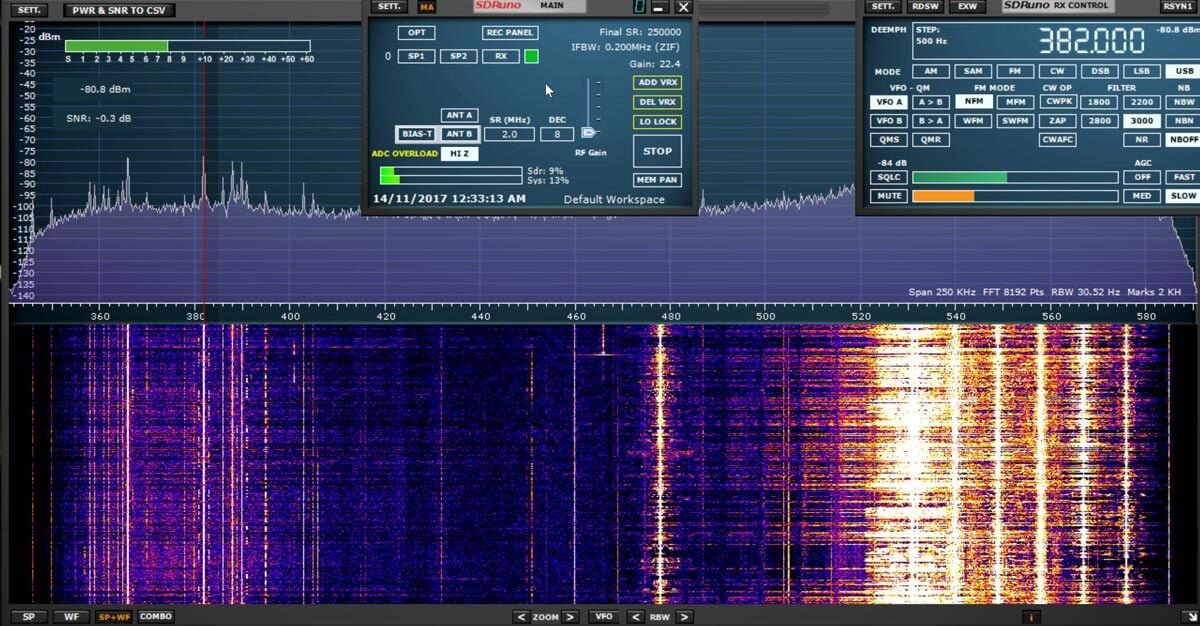1200x626 pixels.
Task: Click the RBW increase right arrow
Action: [x=684, y=617]
